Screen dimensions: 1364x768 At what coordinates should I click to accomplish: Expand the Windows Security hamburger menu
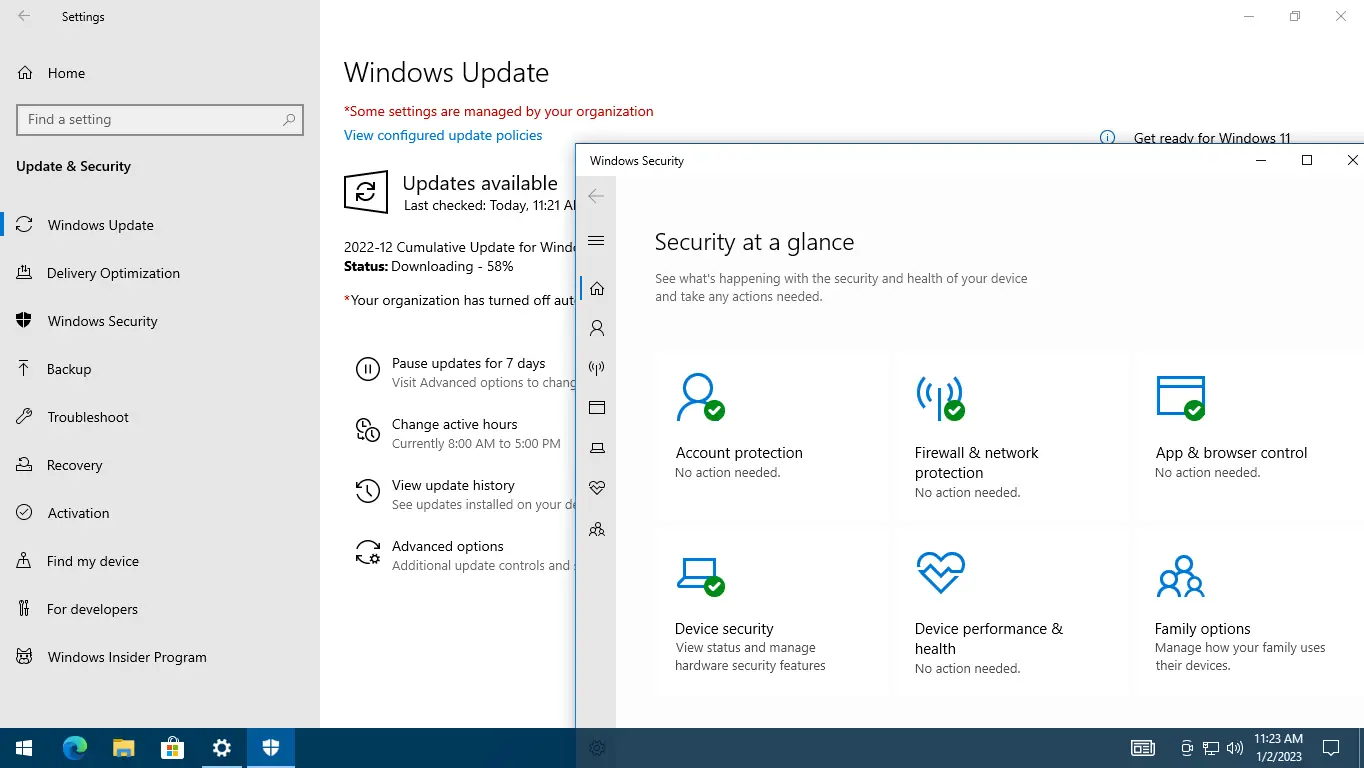click(597, 240)
